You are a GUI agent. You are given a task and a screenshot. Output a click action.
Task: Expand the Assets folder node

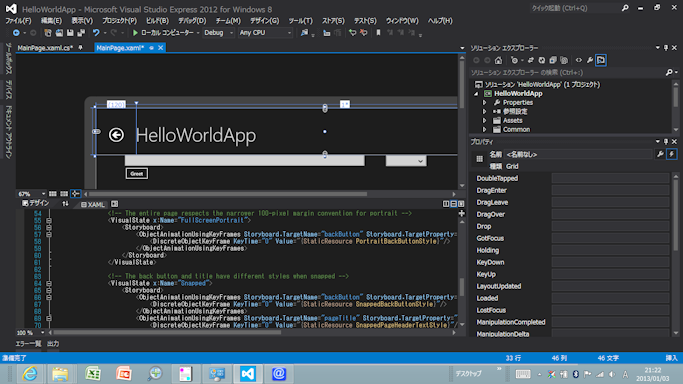(484, 121)
